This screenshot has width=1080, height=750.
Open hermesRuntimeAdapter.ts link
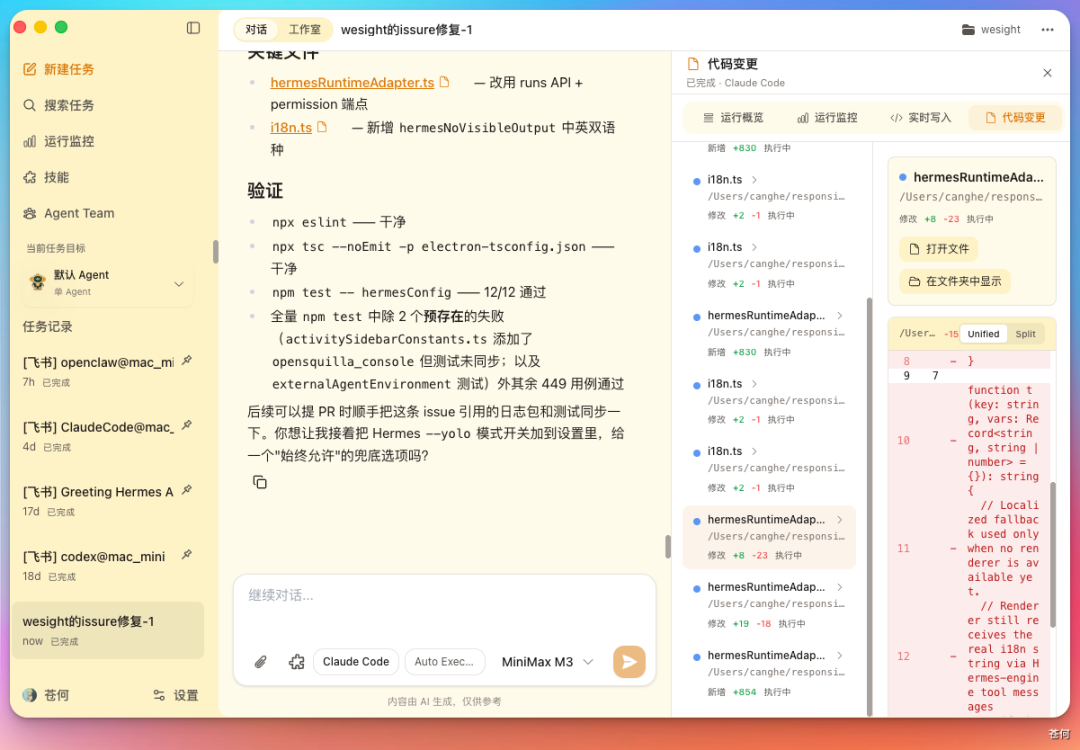click(x=352, y=83)
